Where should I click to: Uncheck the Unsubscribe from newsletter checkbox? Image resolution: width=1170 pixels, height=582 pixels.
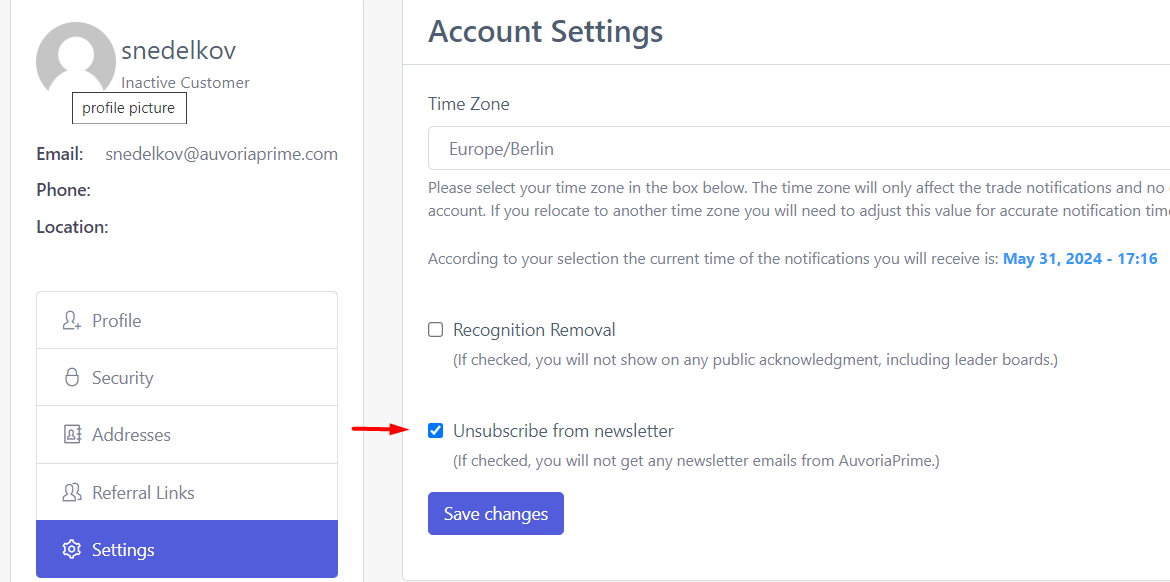[x=436, y=431]
